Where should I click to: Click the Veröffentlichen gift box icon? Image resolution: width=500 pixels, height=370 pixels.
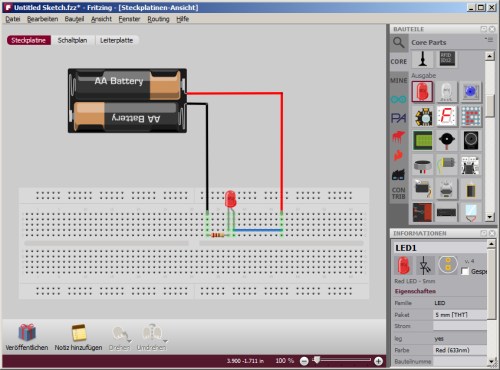tap(27, 332)
